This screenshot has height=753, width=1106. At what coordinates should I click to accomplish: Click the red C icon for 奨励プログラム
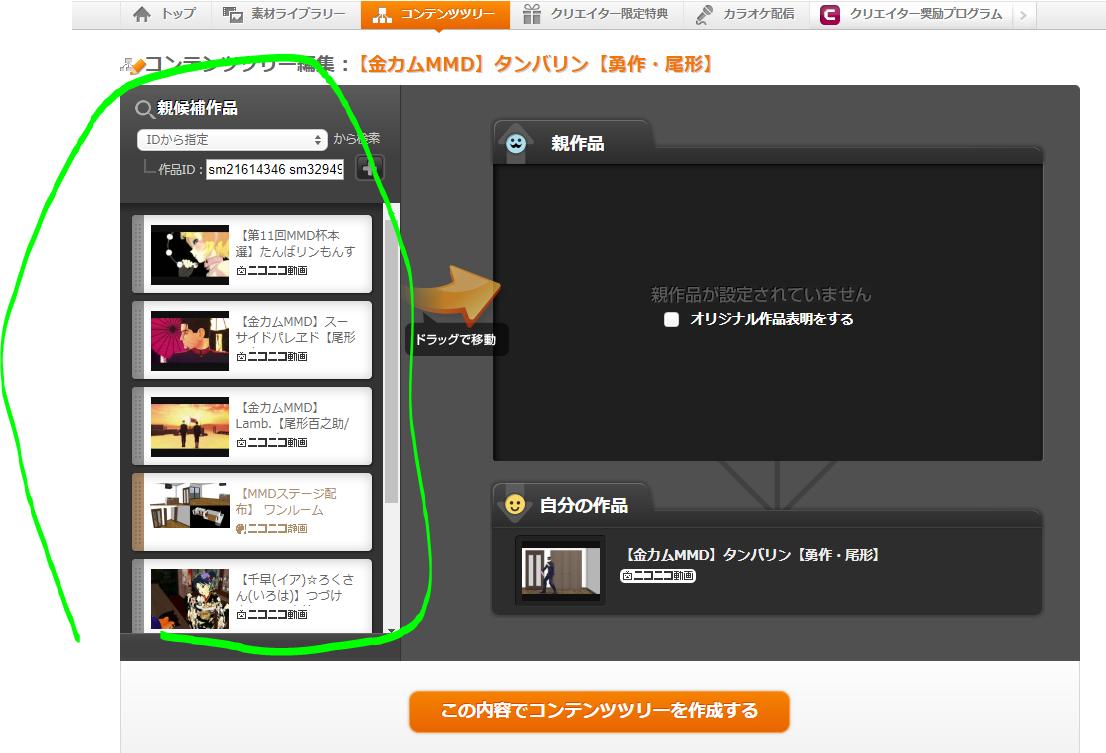coord(830,15)
